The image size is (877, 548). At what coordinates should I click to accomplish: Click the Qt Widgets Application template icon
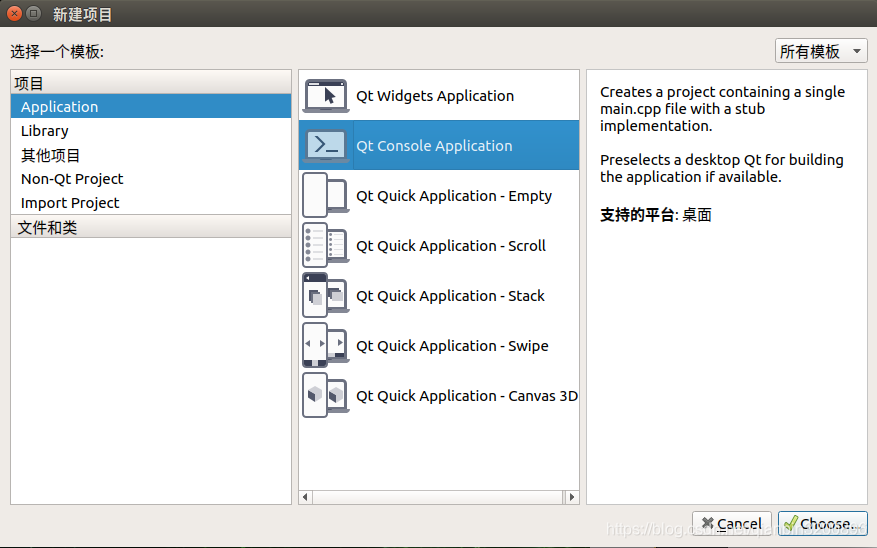point(326,96)
